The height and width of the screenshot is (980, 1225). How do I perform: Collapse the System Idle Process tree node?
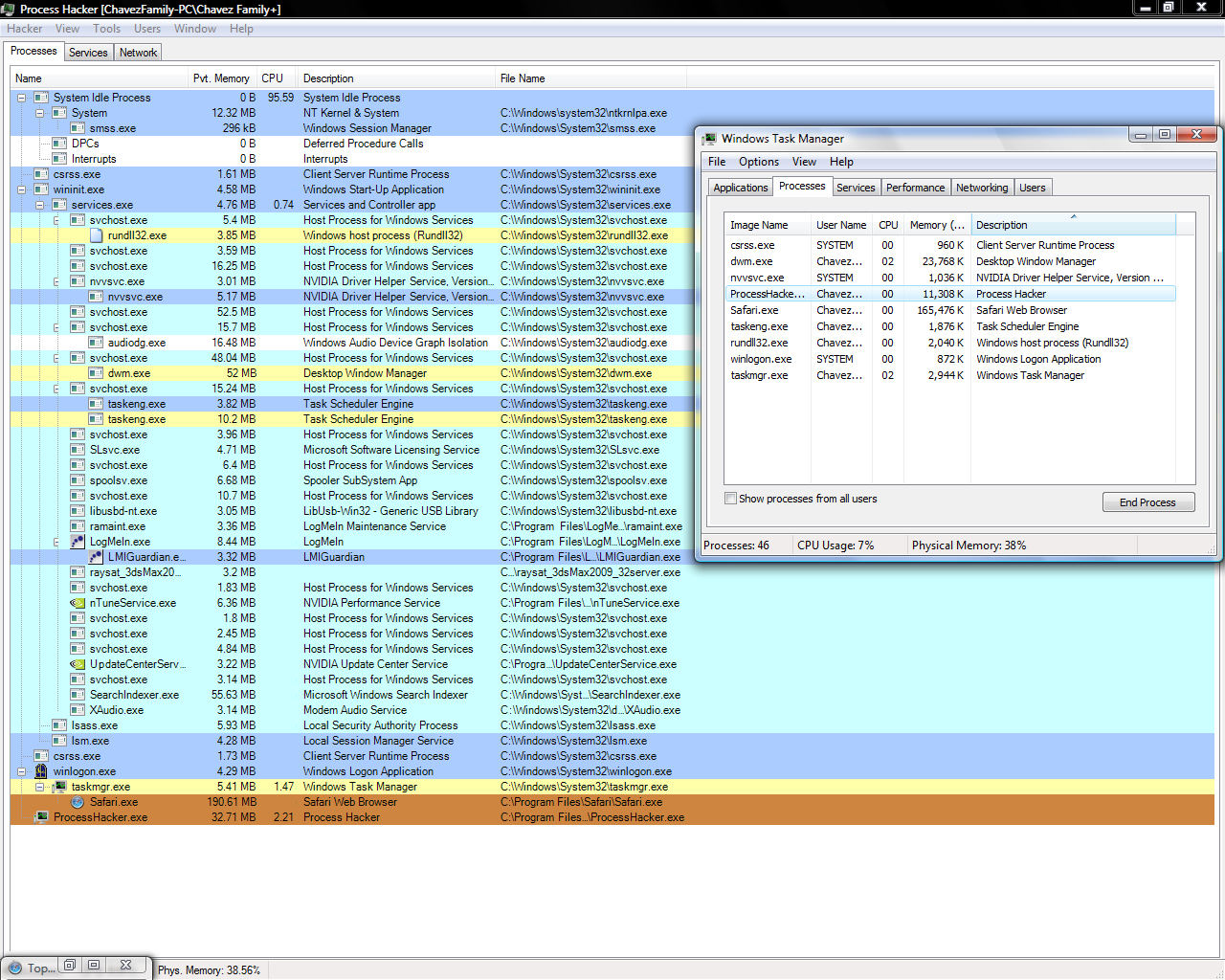(22, 98)
